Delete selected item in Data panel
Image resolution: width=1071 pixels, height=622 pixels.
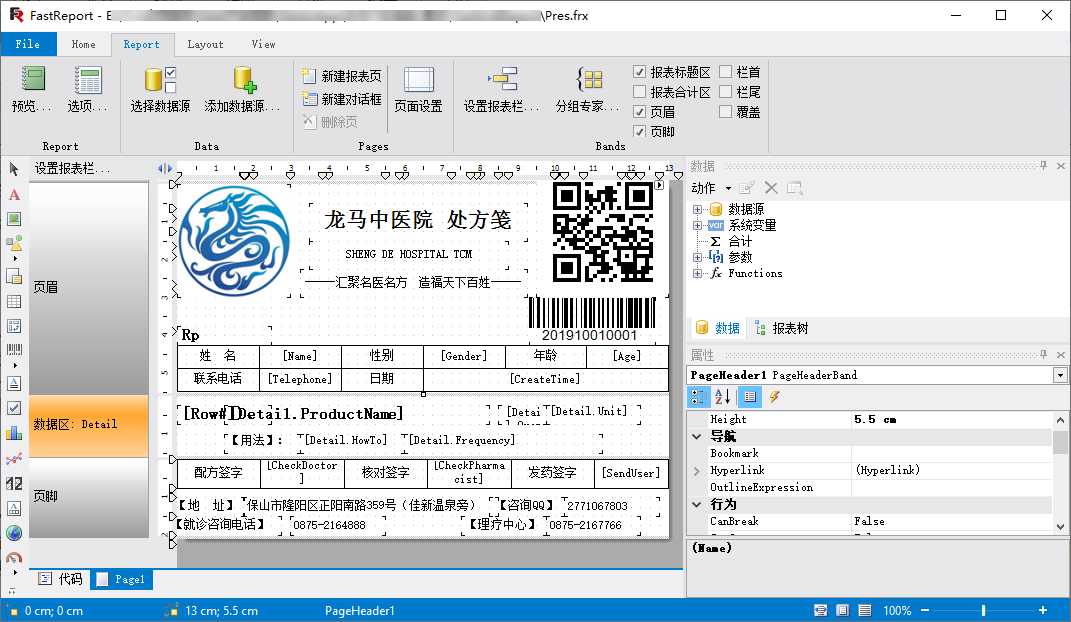coord(771,188)
